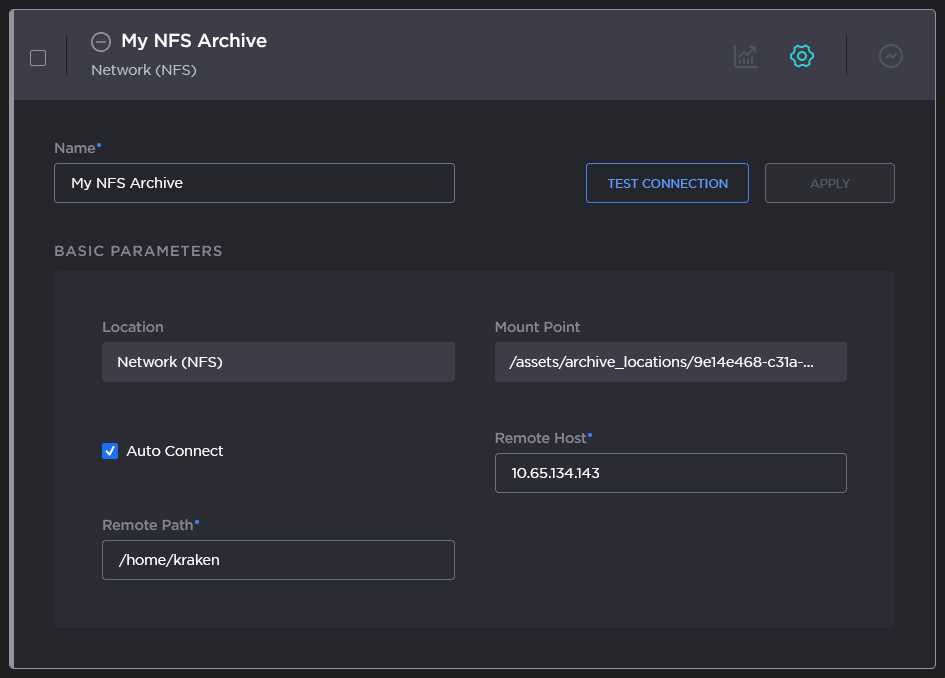Select the My NFS Archive row checkbox

pyautogui.click(x=38, y=58)
